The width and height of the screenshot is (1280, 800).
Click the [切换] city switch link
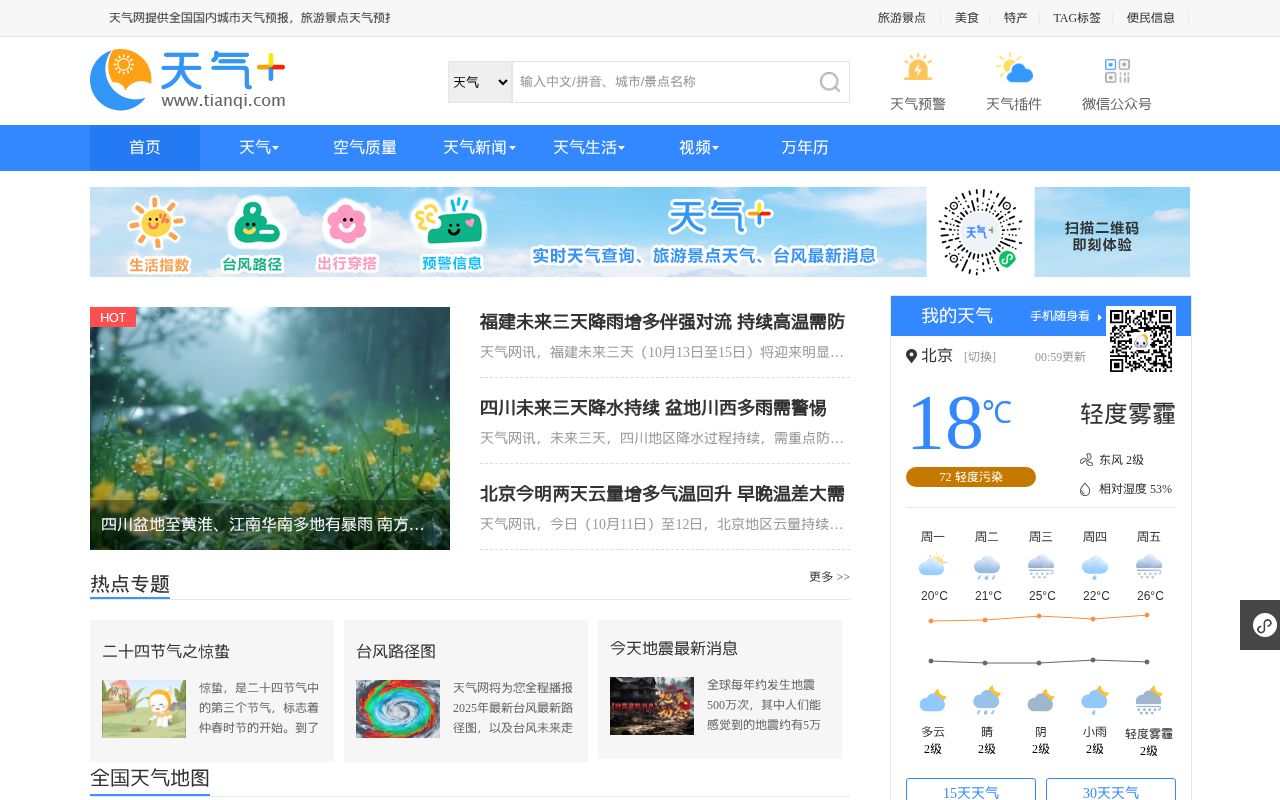(980, 357)
